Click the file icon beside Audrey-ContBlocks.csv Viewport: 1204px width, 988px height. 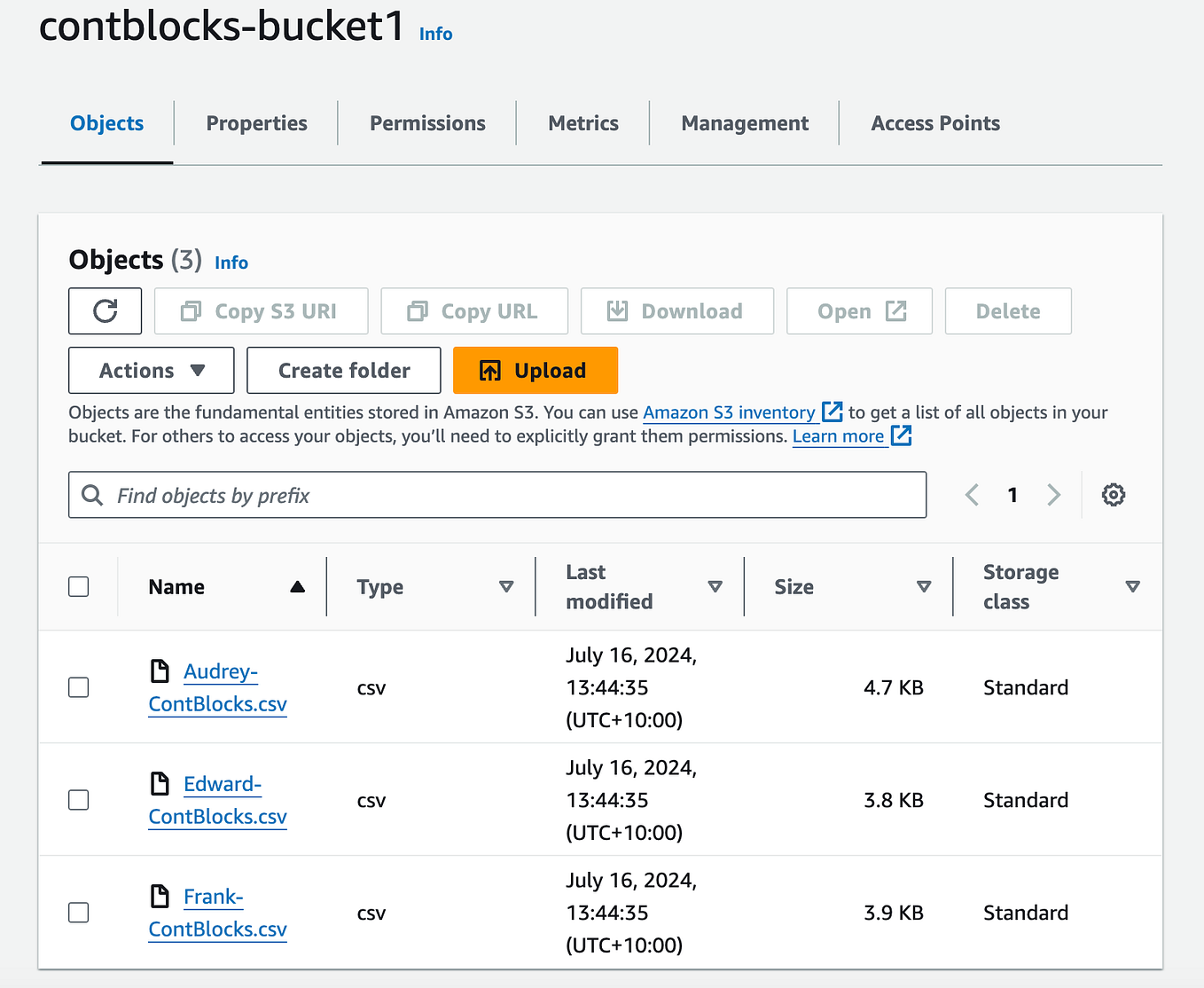(x=160, y=671)
